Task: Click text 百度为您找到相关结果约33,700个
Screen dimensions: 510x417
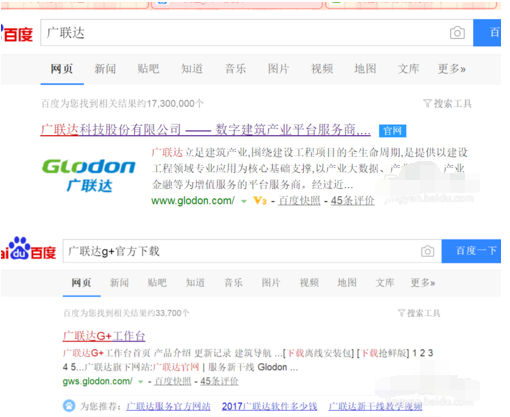Action: [x=126, y=313]
